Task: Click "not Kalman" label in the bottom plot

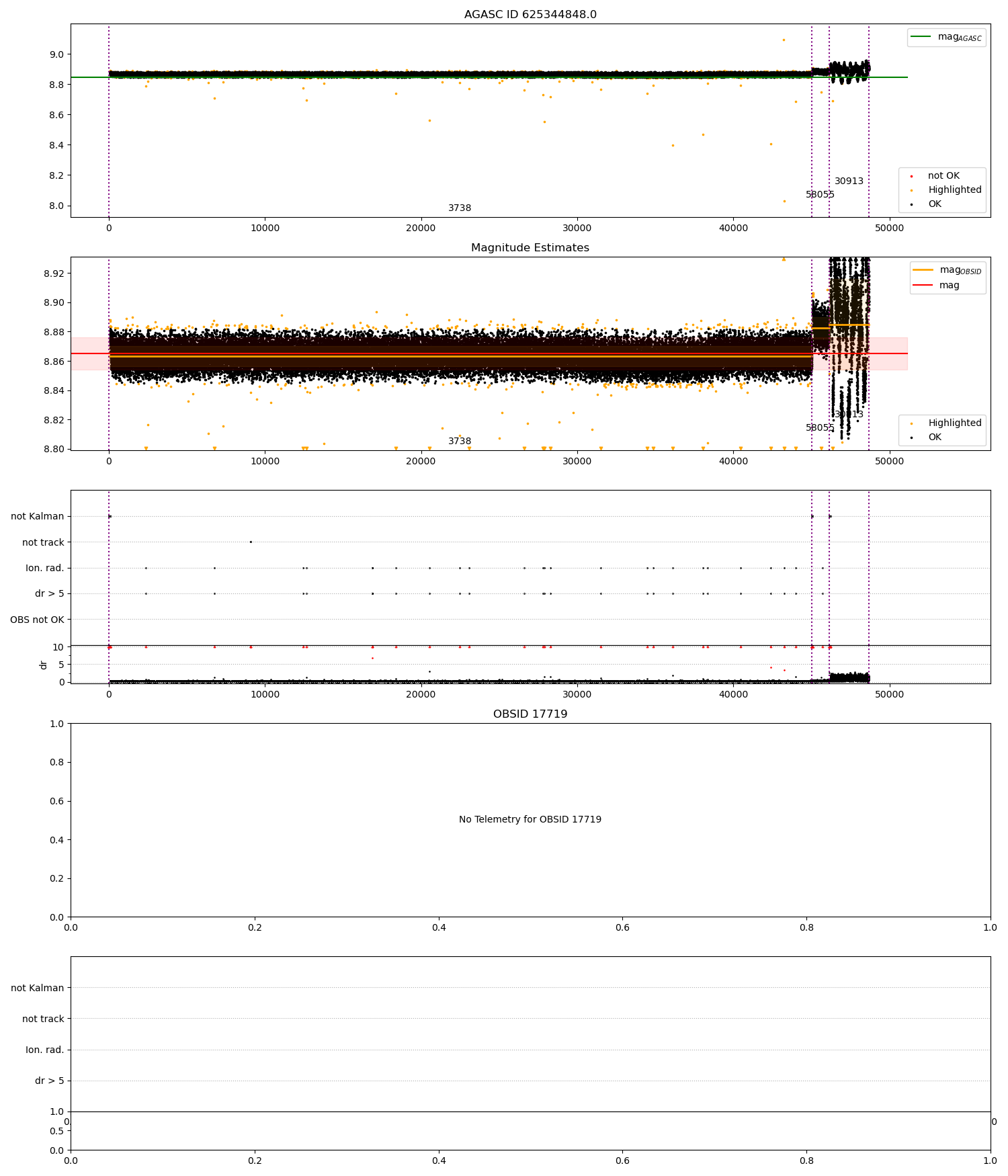Action: [x=38, y=988]
